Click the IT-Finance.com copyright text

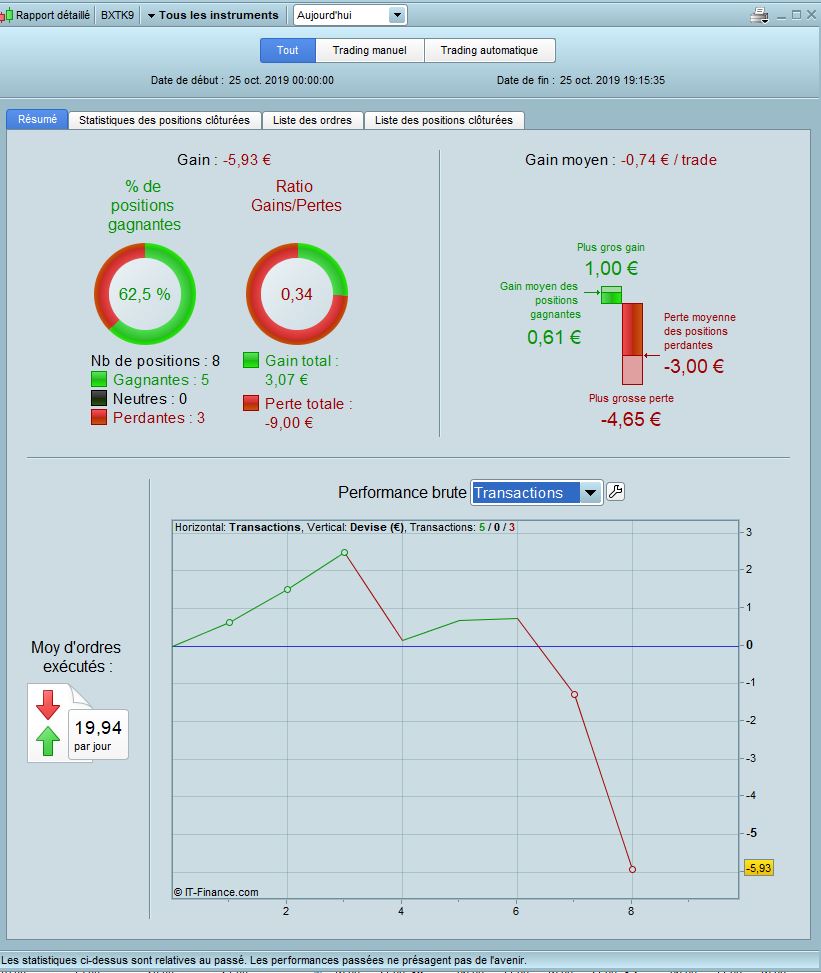pos(216,892)
